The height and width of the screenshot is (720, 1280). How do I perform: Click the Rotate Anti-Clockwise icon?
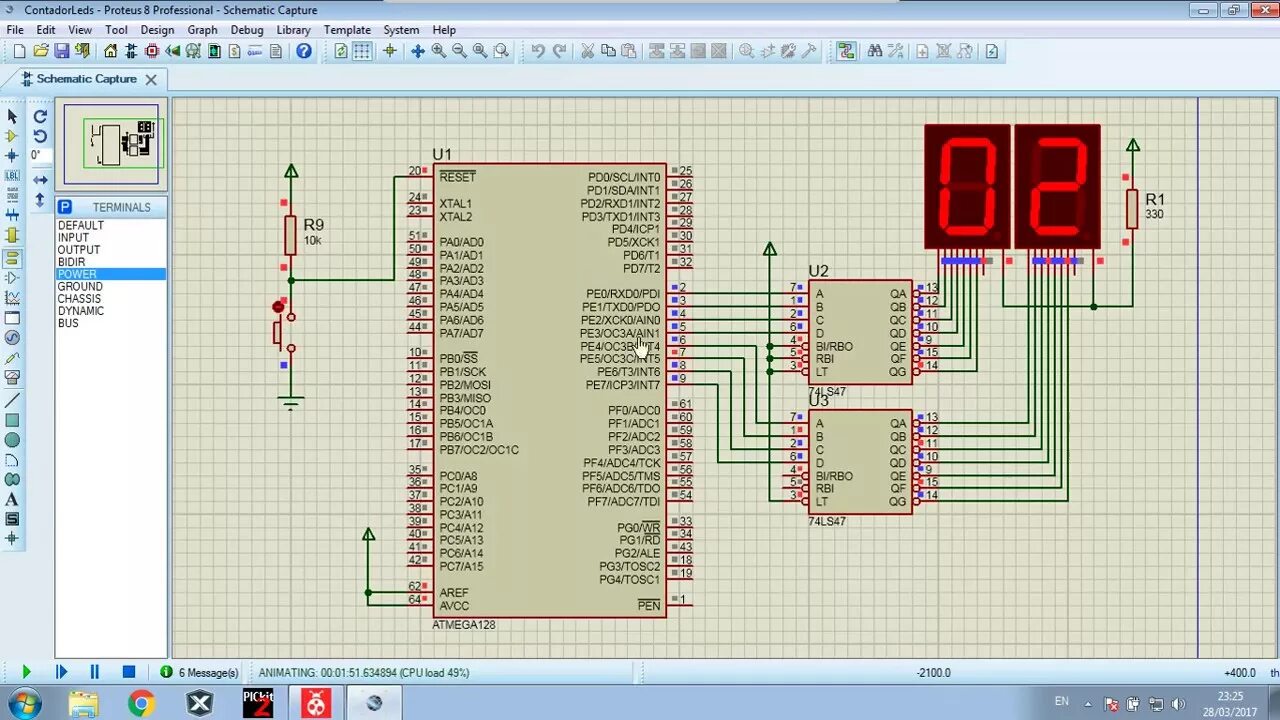click(40, 136)
